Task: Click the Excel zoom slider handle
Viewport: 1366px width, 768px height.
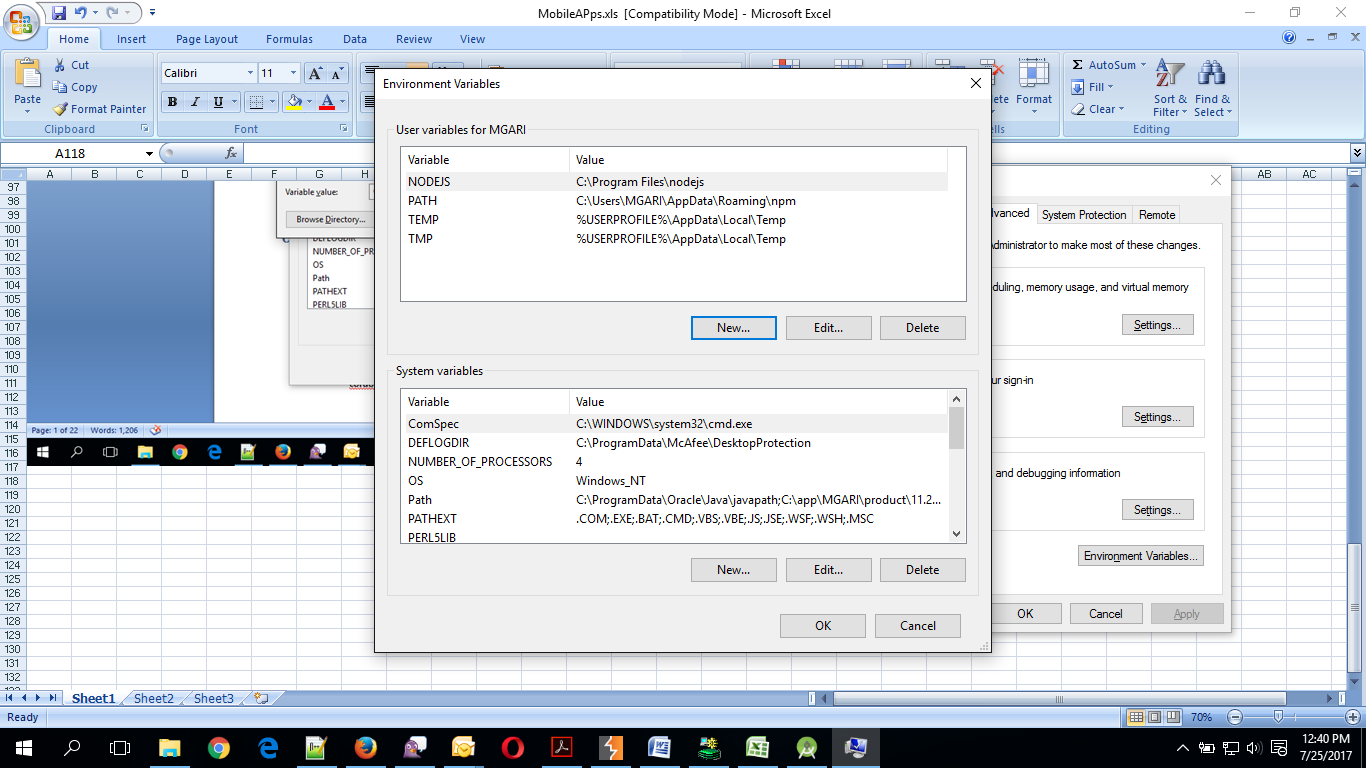Action: tap(1278, 717)
